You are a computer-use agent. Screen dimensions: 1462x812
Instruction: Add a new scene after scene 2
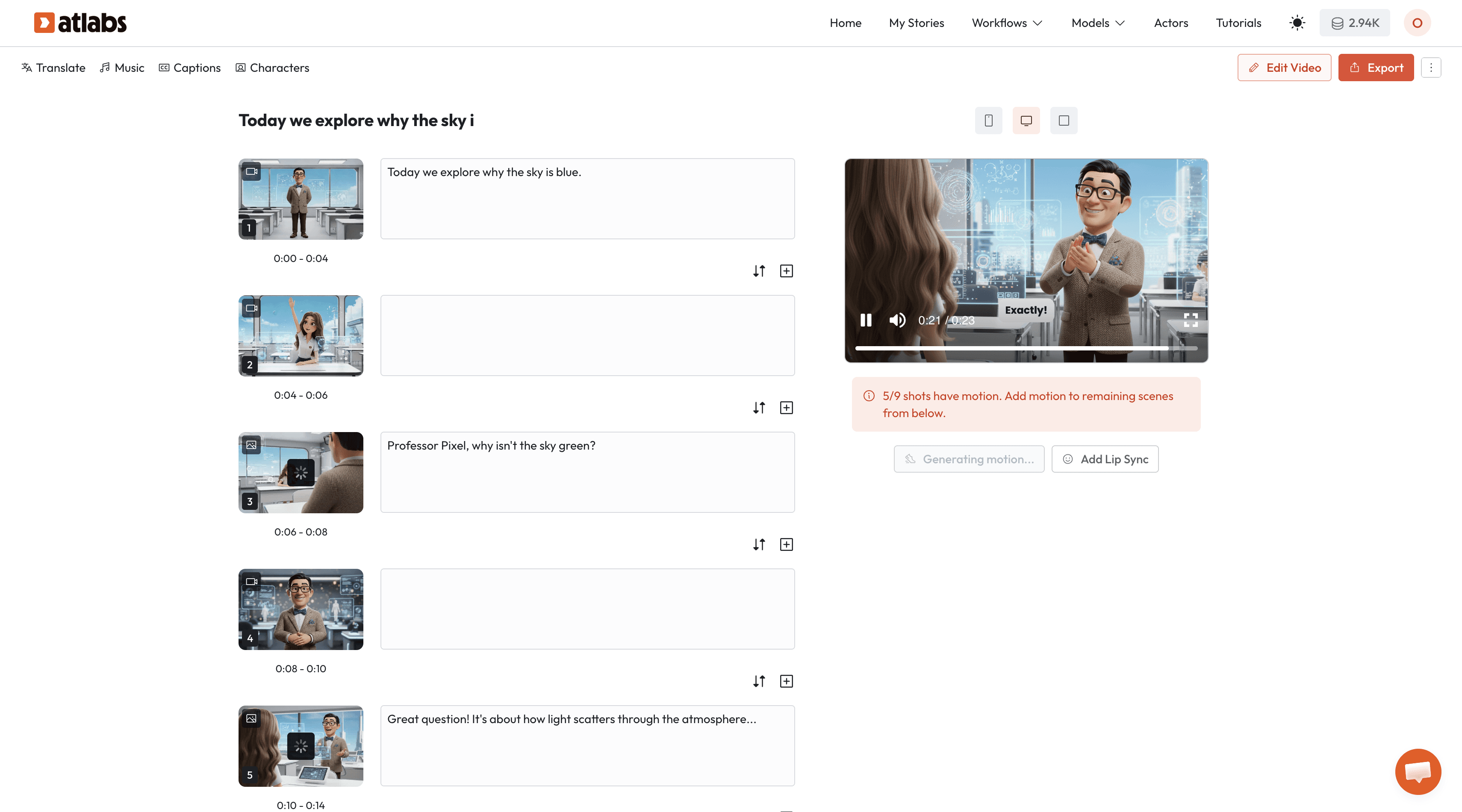click(786, 408)
